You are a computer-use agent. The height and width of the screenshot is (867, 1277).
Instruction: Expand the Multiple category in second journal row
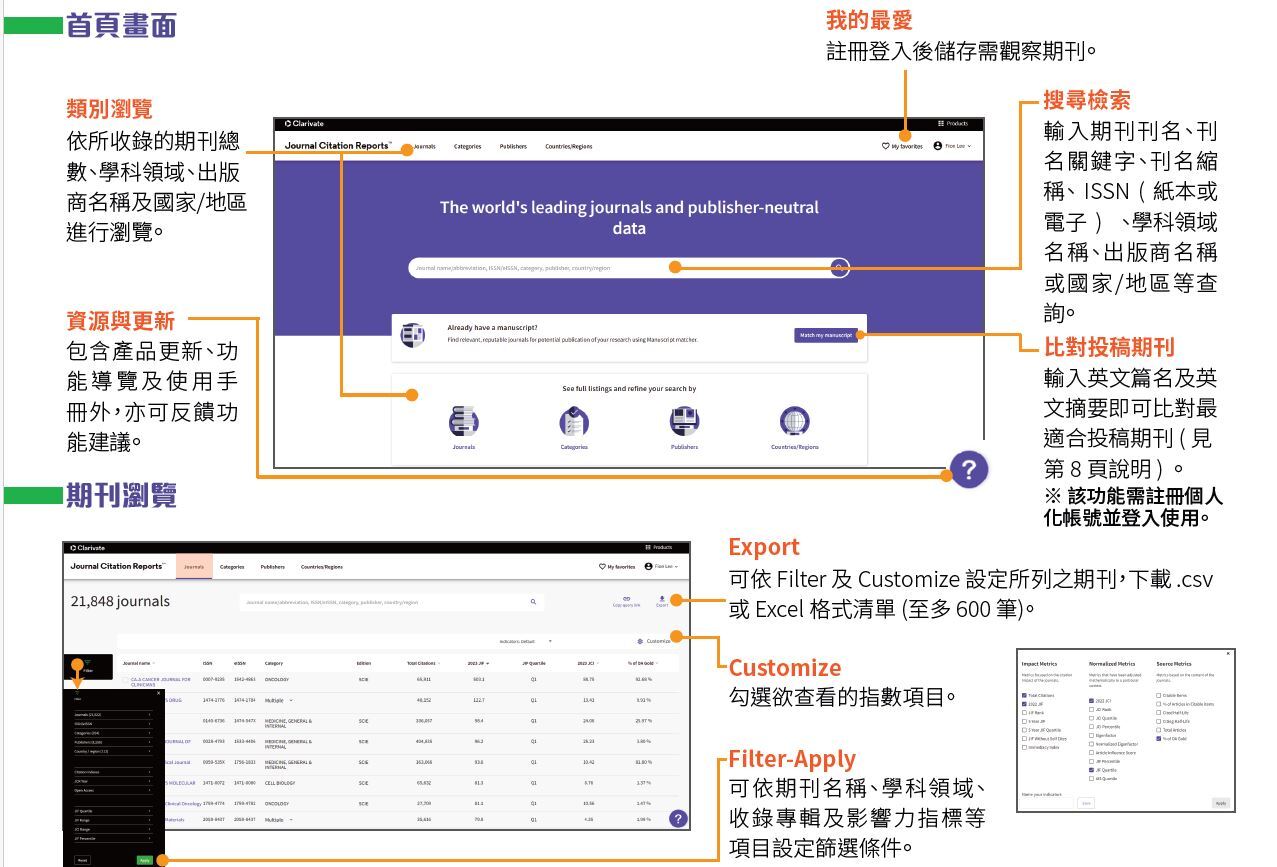tap(291, 700)
